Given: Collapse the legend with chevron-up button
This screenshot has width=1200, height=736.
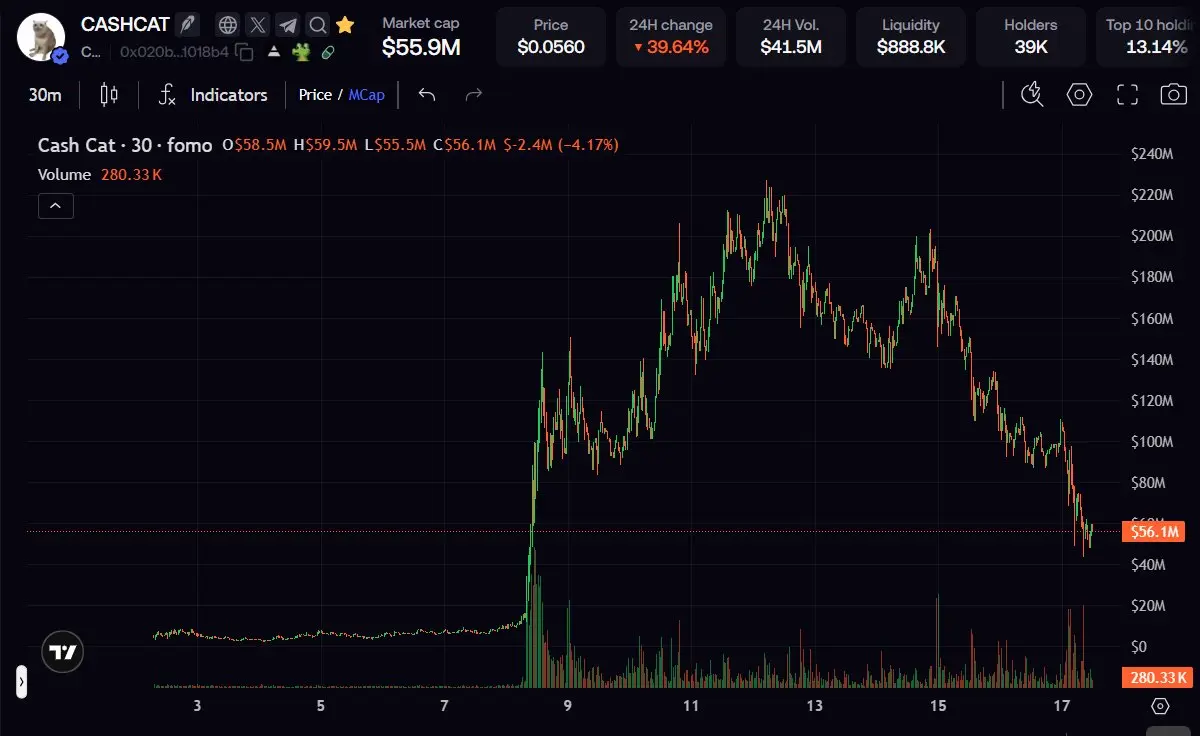Looking at the screenshot, I should click(55, 207).
